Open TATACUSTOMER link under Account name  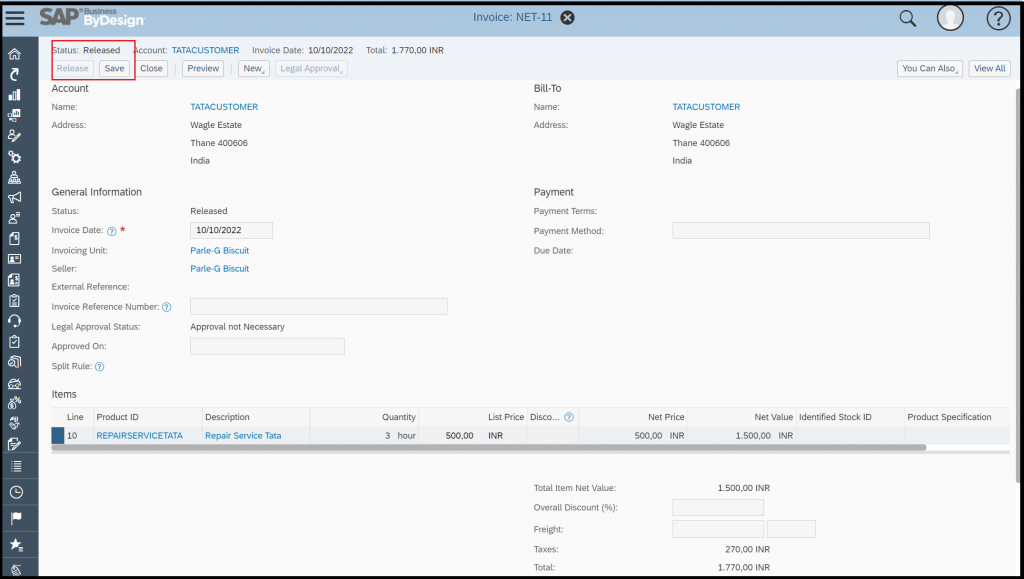[224, 107]
